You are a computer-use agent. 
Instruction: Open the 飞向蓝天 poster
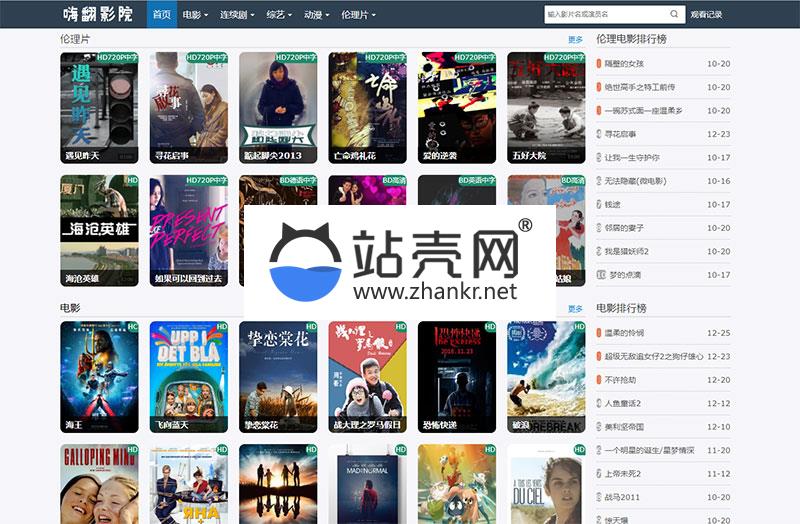point(189,377)
